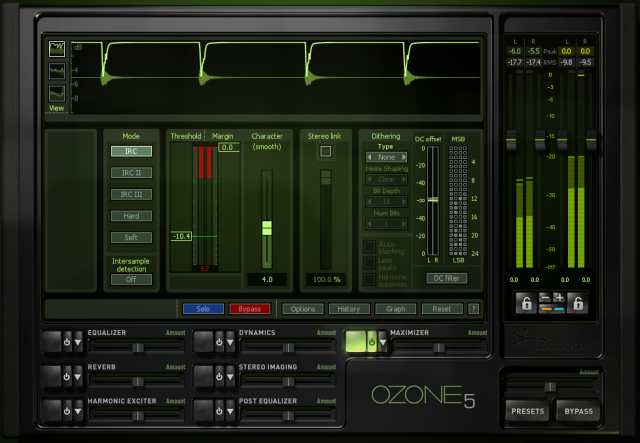Click the Solo button
This screenshot has height=443, width=640.
coord(203,309)
